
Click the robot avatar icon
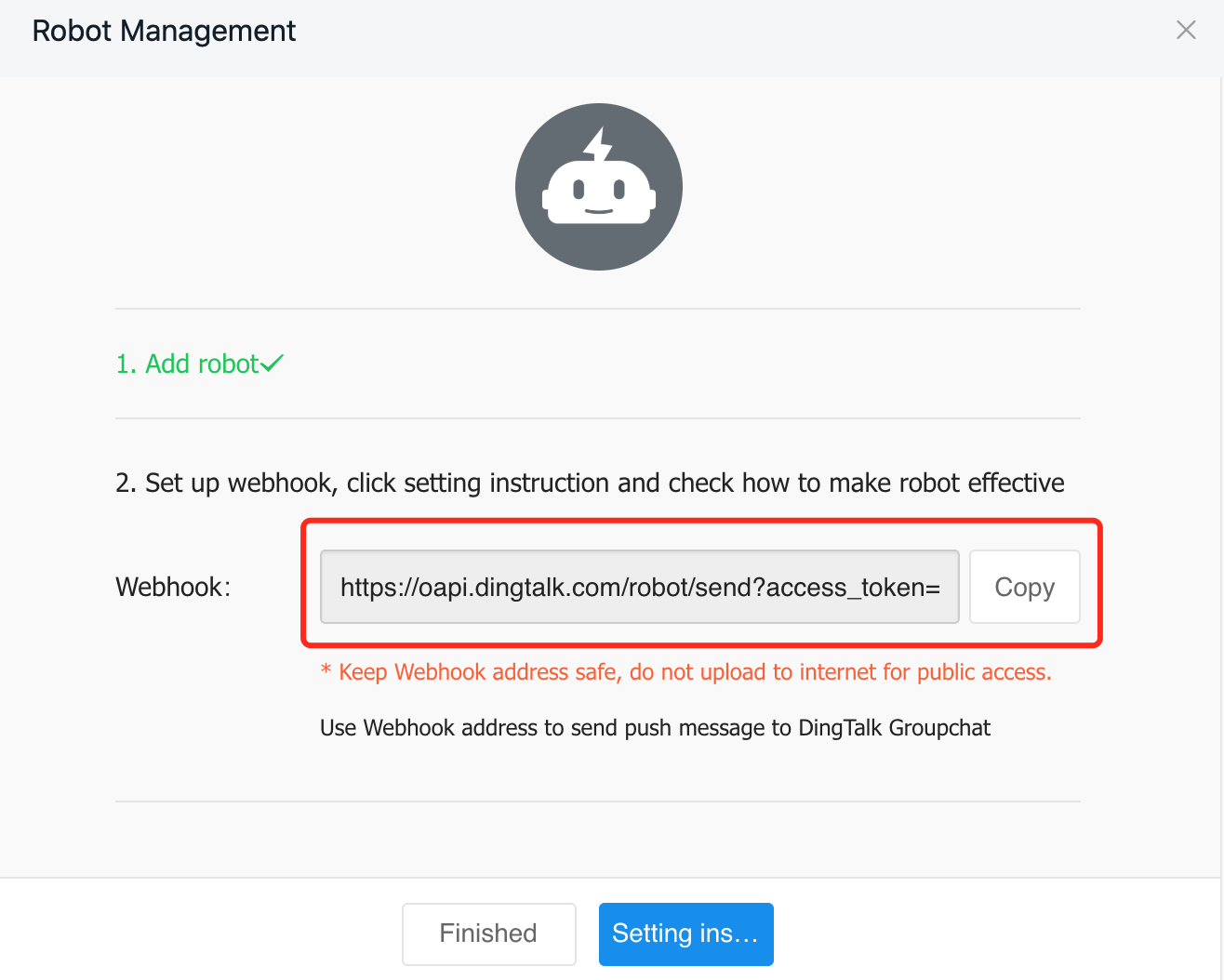[599, 187]
